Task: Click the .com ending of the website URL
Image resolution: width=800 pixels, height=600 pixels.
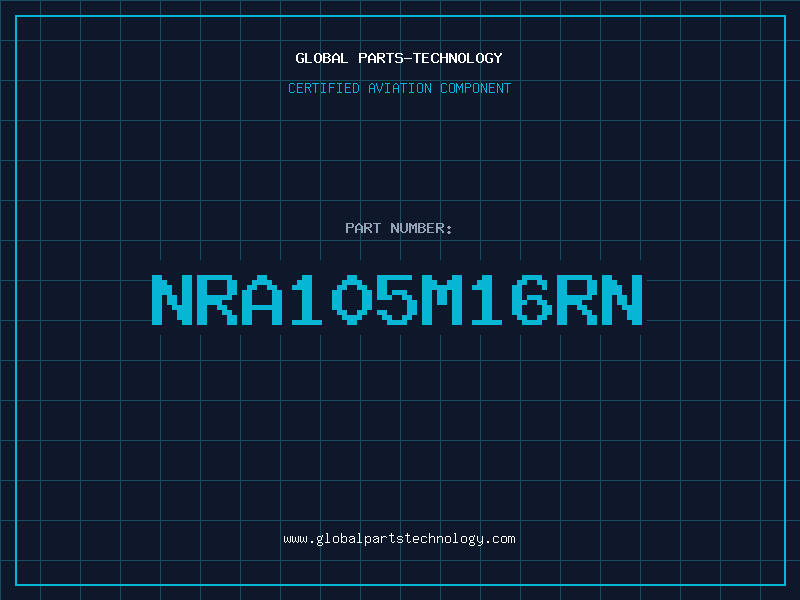Action: [x=500, y=539]
